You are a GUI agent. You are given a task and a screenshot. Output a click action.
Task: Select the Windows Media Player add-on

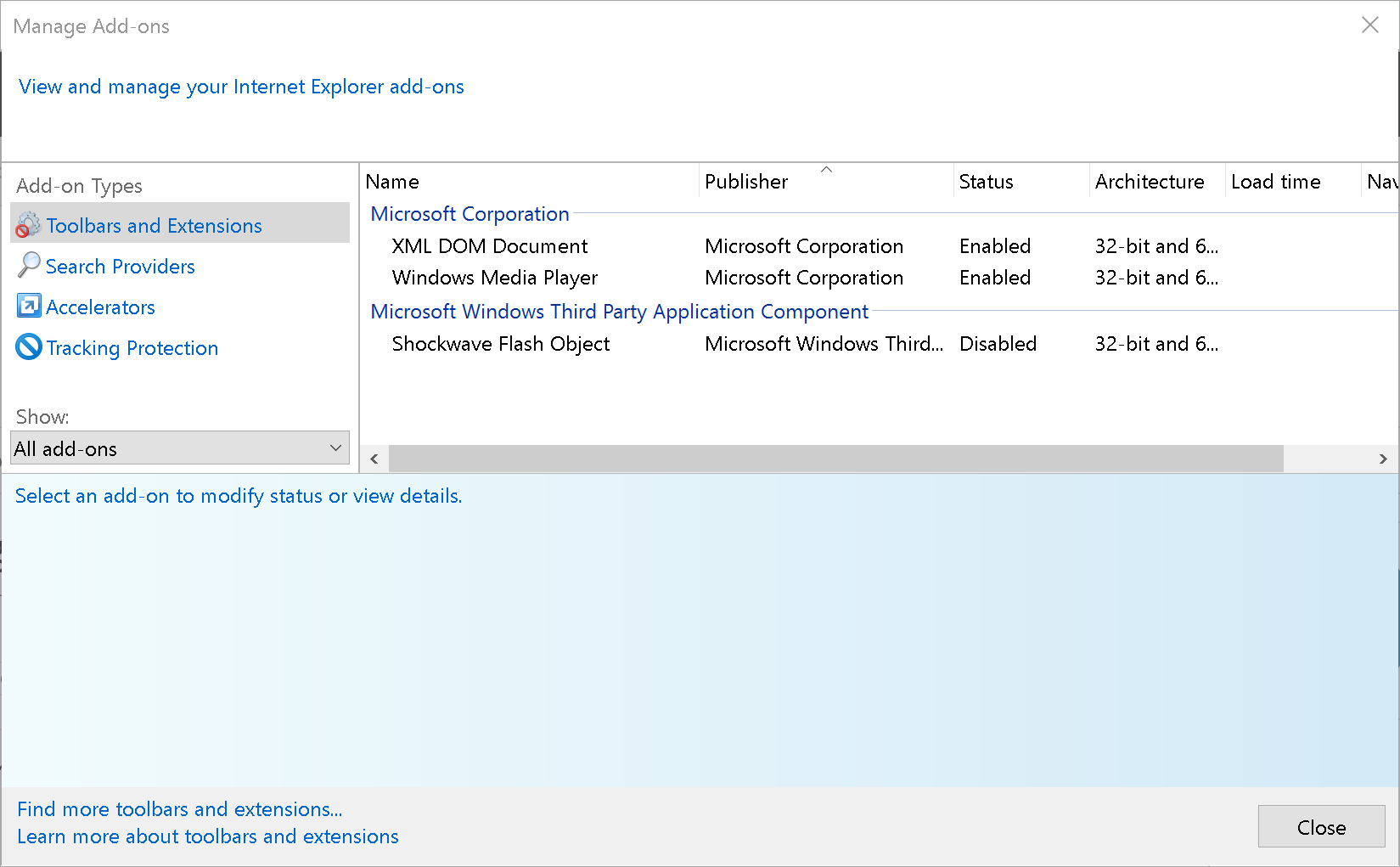point(495,278)
